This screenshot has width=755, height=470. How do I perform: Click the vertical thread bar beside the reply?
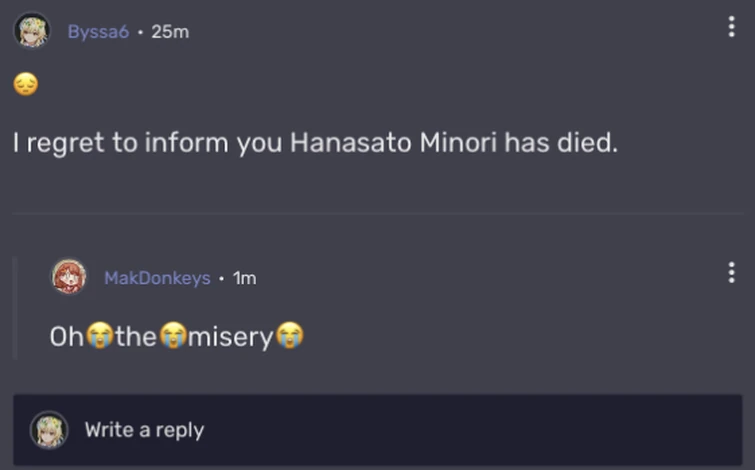click(15, 307)
